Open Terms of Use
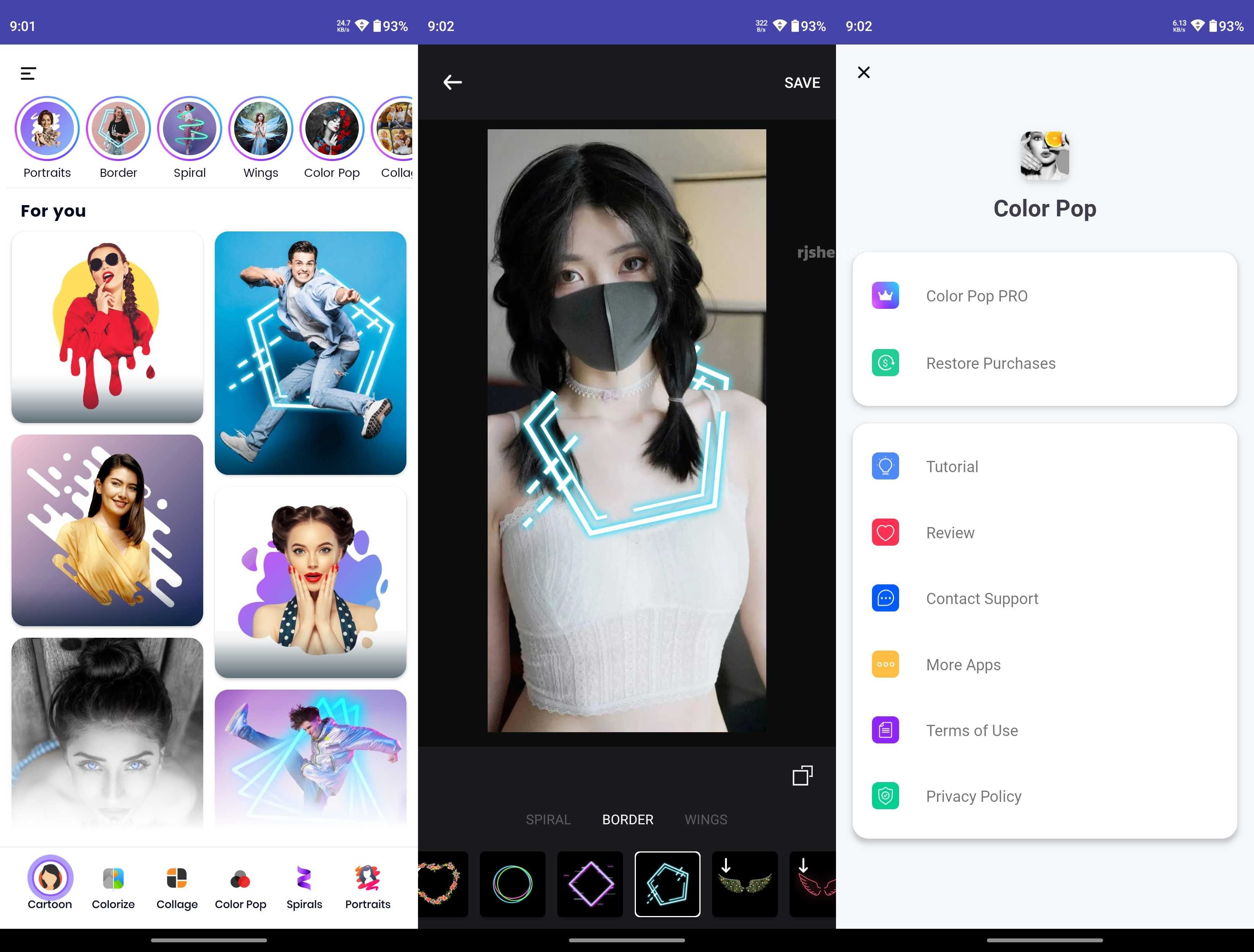 point(1044,730)
